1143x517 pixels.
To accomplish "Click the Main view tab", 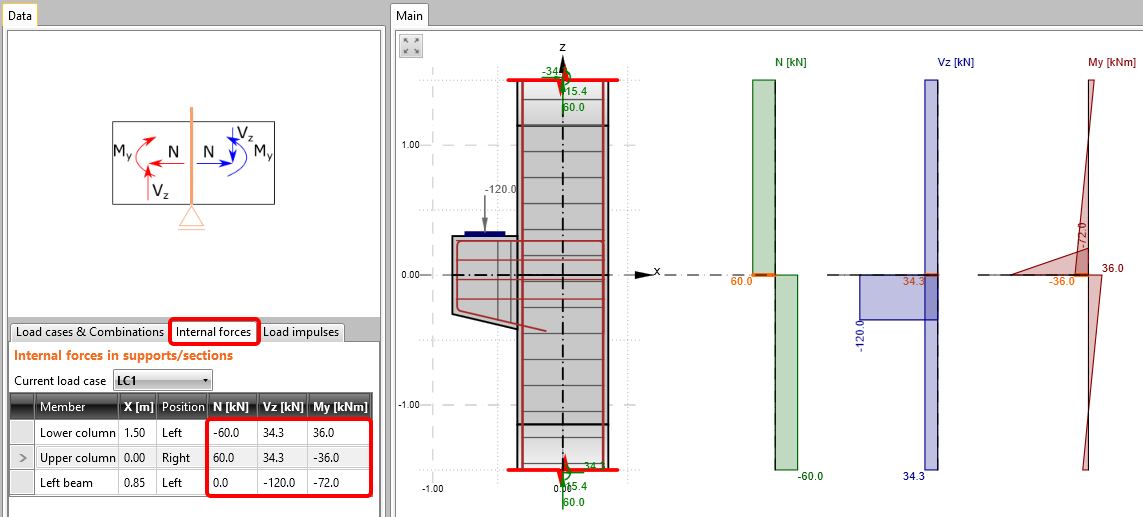I will coord(409,15).
